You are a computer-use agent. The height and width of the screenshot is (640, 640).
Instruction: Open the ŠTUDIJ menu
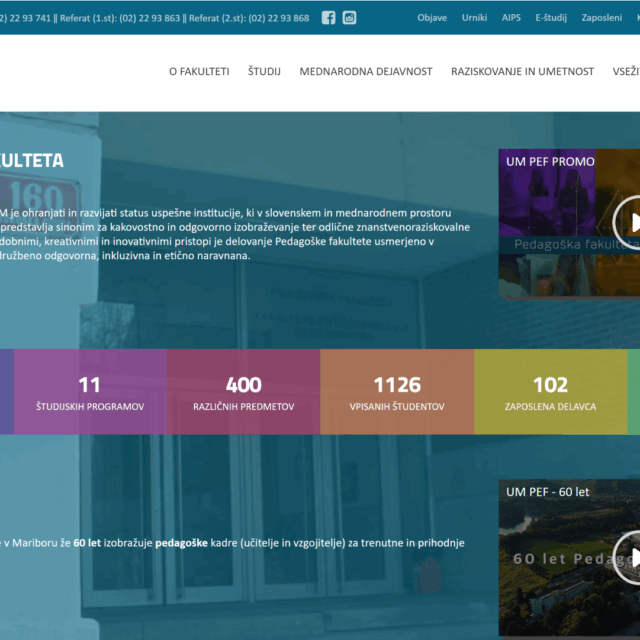(264, 72)
